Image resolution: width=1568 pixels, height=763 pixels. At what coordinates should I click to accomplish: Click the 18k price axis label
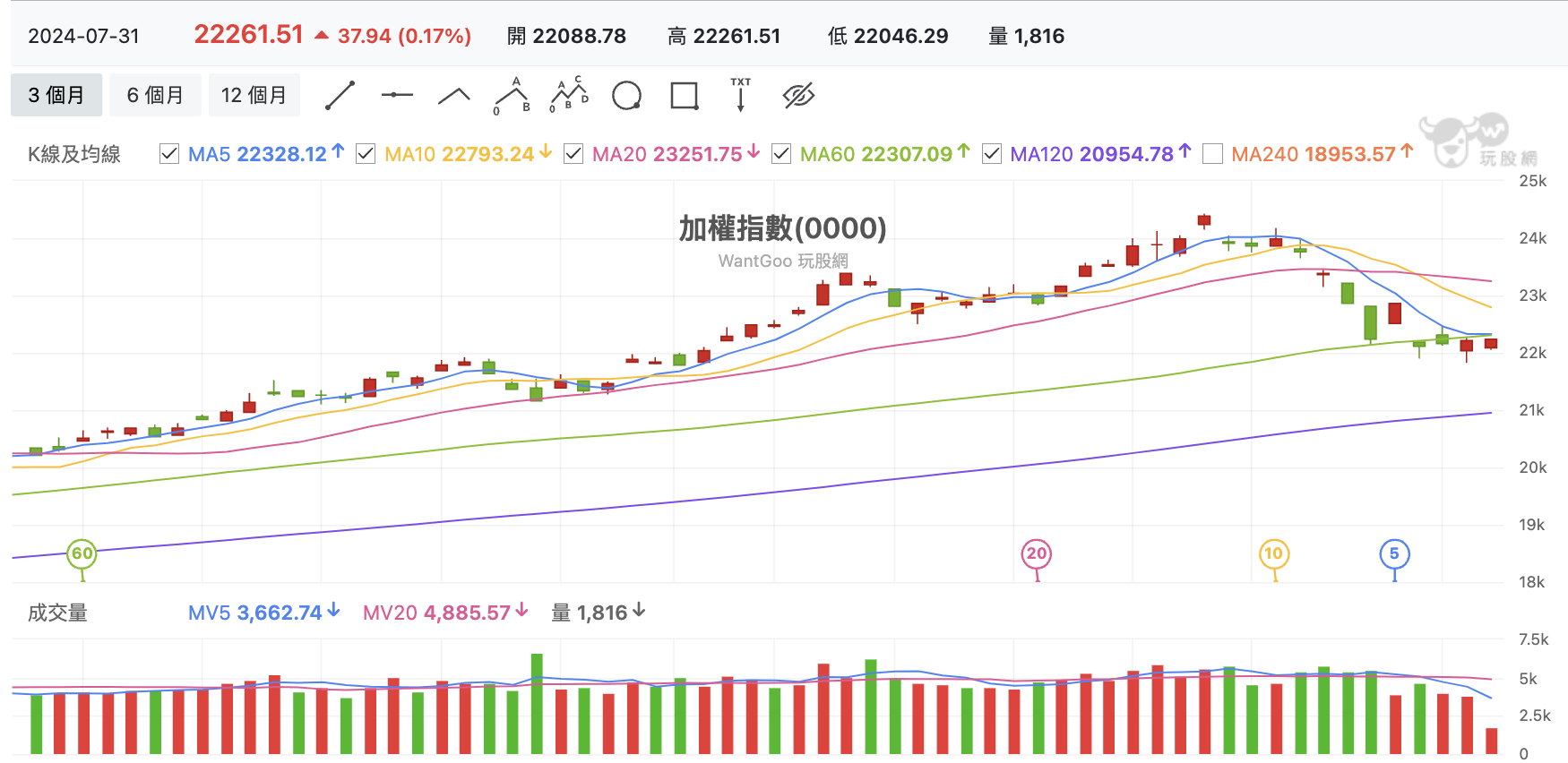pyautogui.click(x=1532, y=582)
